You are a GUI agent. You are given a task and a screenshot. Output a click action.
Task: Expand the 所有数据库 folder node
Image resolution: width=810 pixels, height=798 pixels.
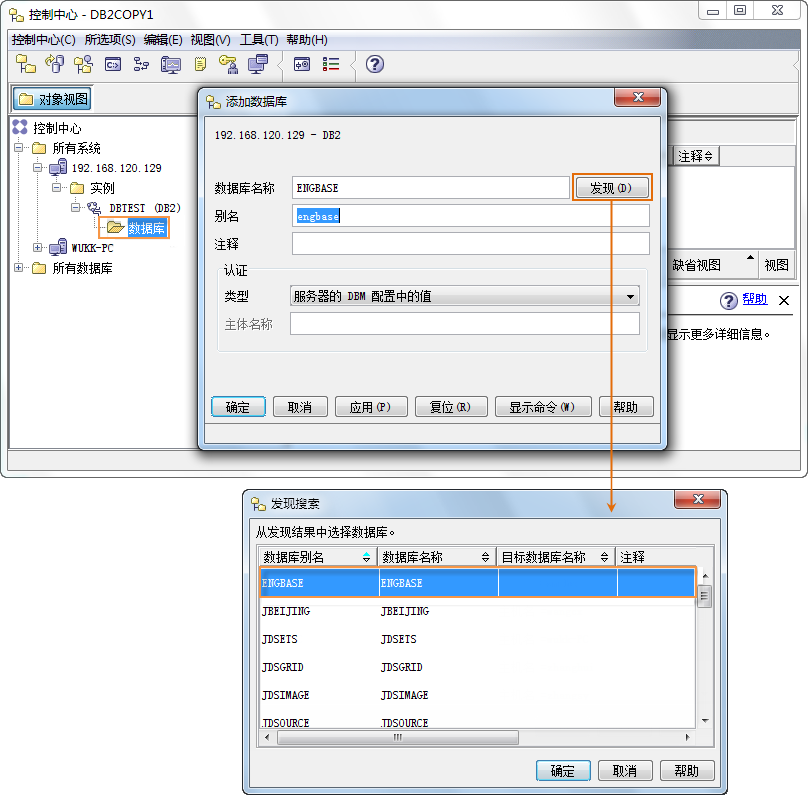click(18, 268)
